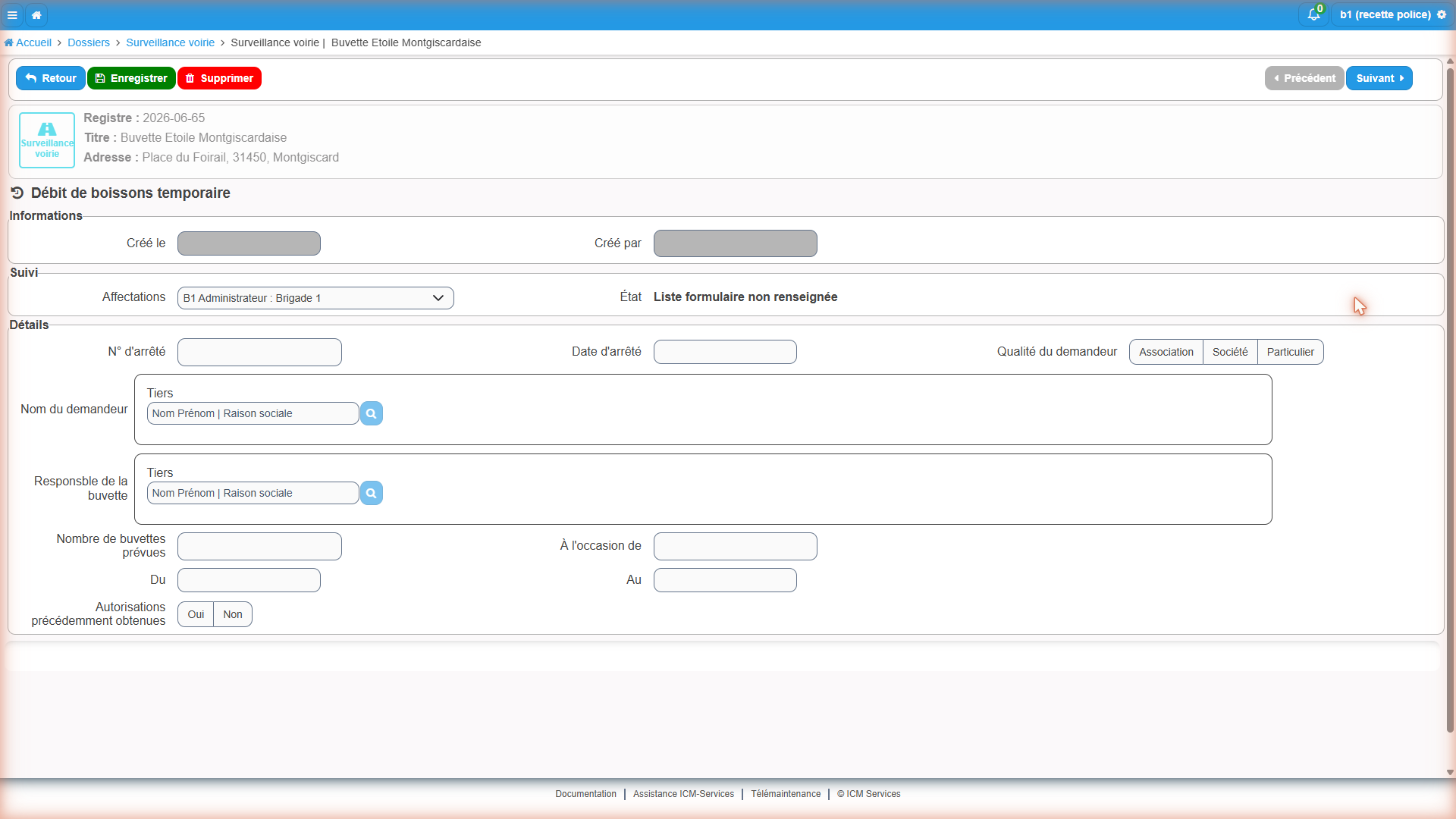Click the Précédent button
1456x819 pixels.
(1304, 78)
